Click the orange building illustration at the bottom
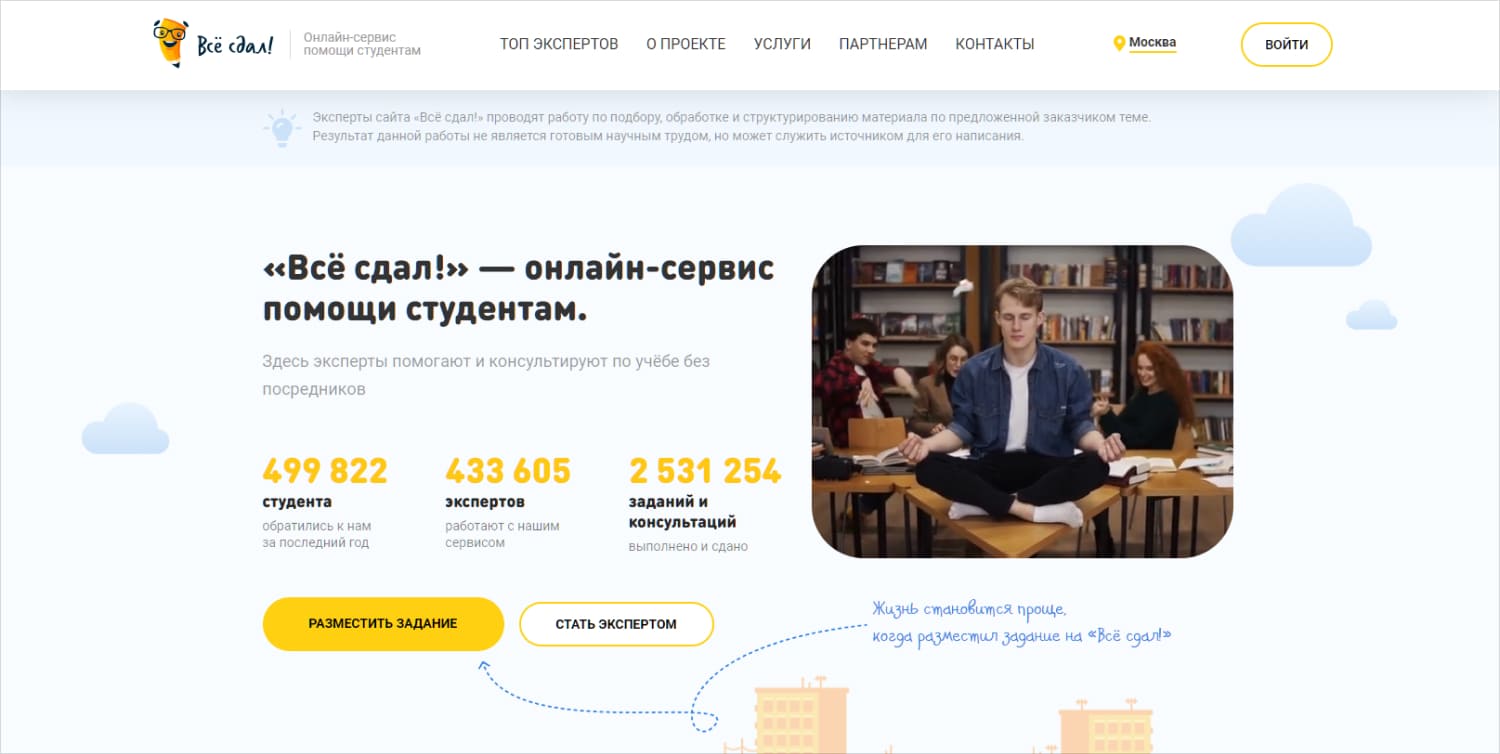 pyautogui.click(x=800, y=715)
